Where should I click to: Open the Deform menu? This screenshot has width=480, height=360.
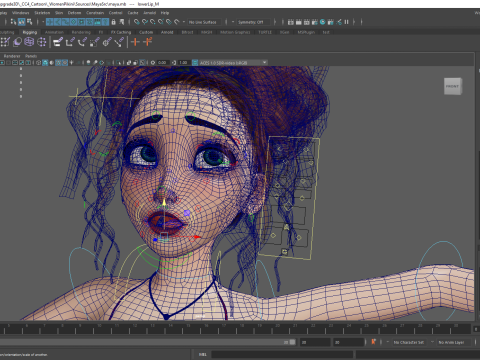(x=74, y=13)
